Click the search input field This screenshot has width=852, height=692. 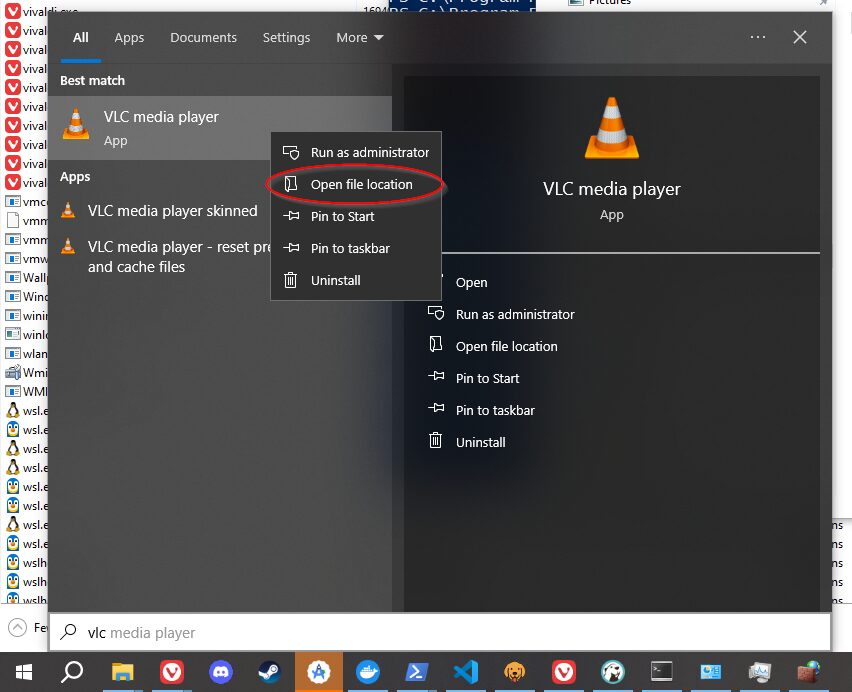(x=440, y=632)
